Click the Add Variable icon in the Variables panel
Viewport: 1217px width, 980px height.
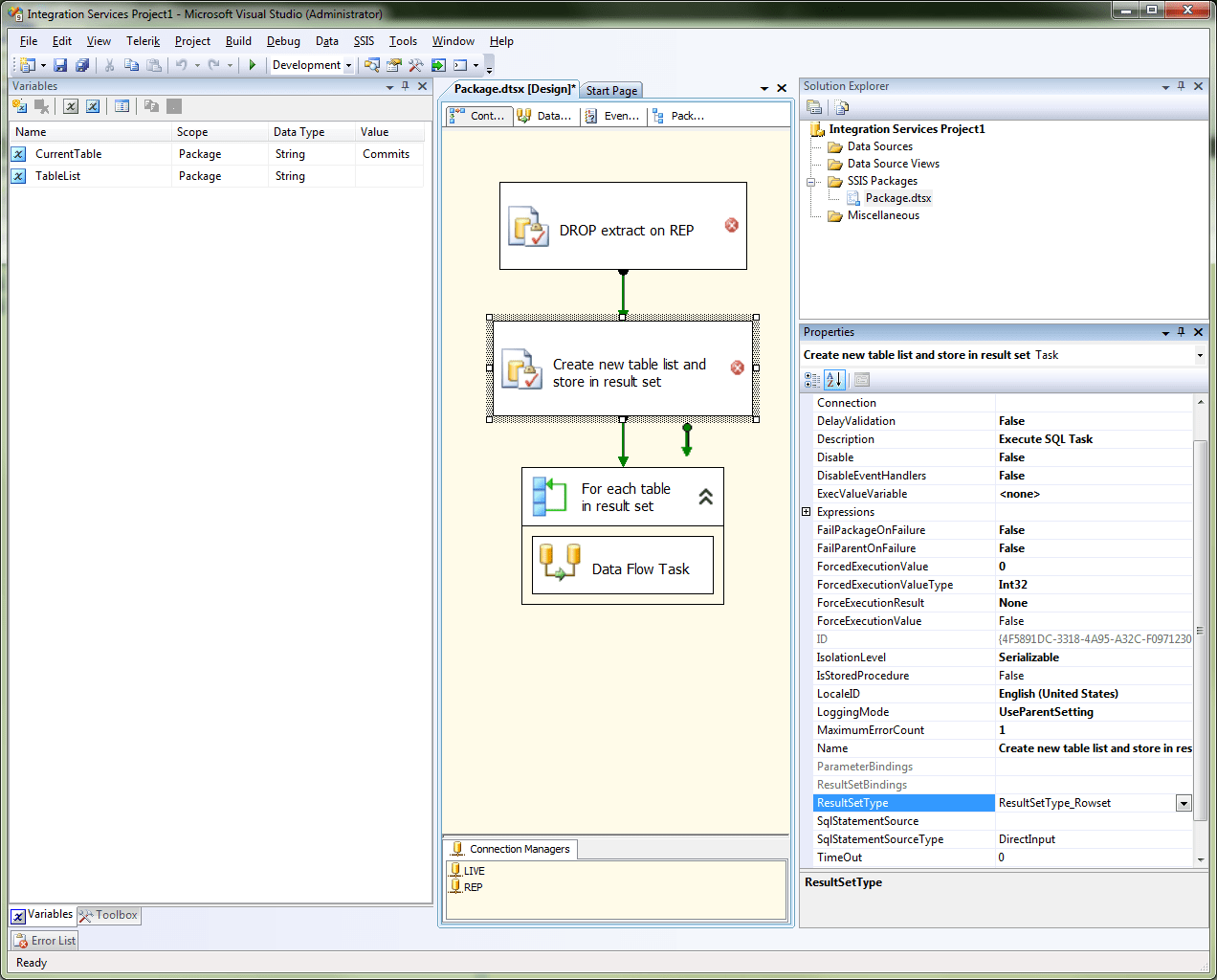(x=20, y=106)
